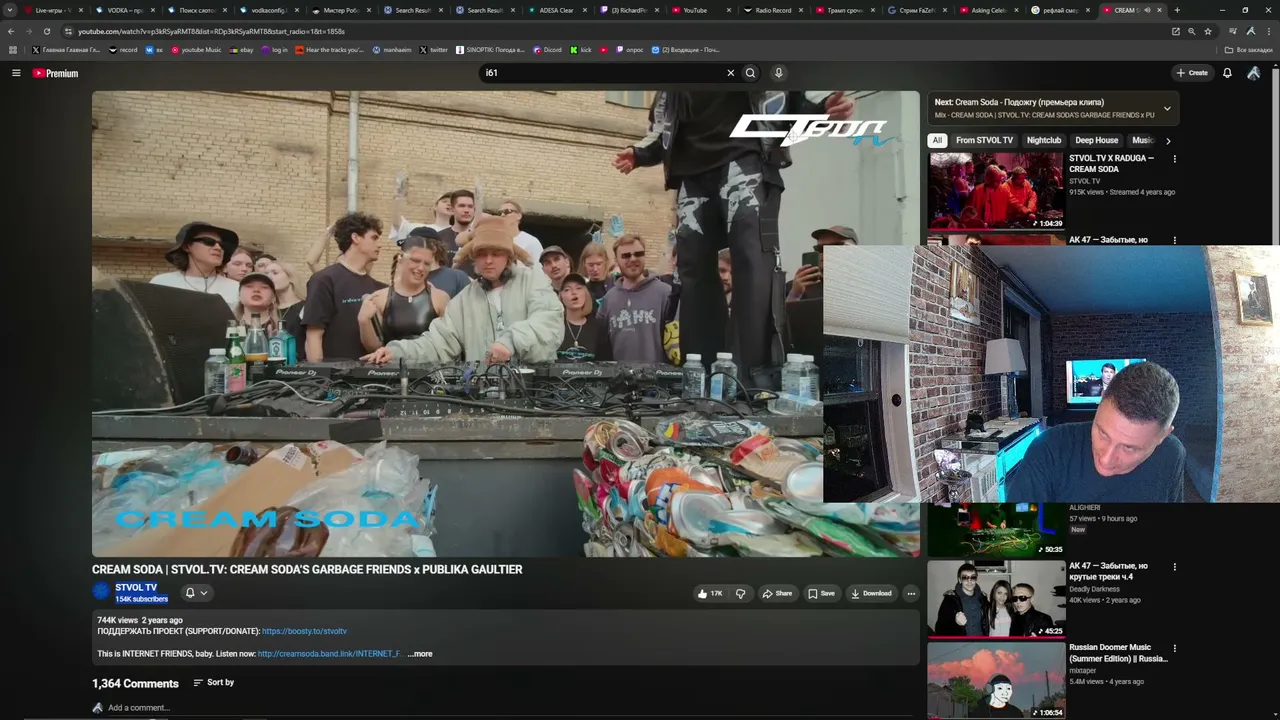Click the search magnifier button
Screen dimensions: 1280x720
[750, 73]
